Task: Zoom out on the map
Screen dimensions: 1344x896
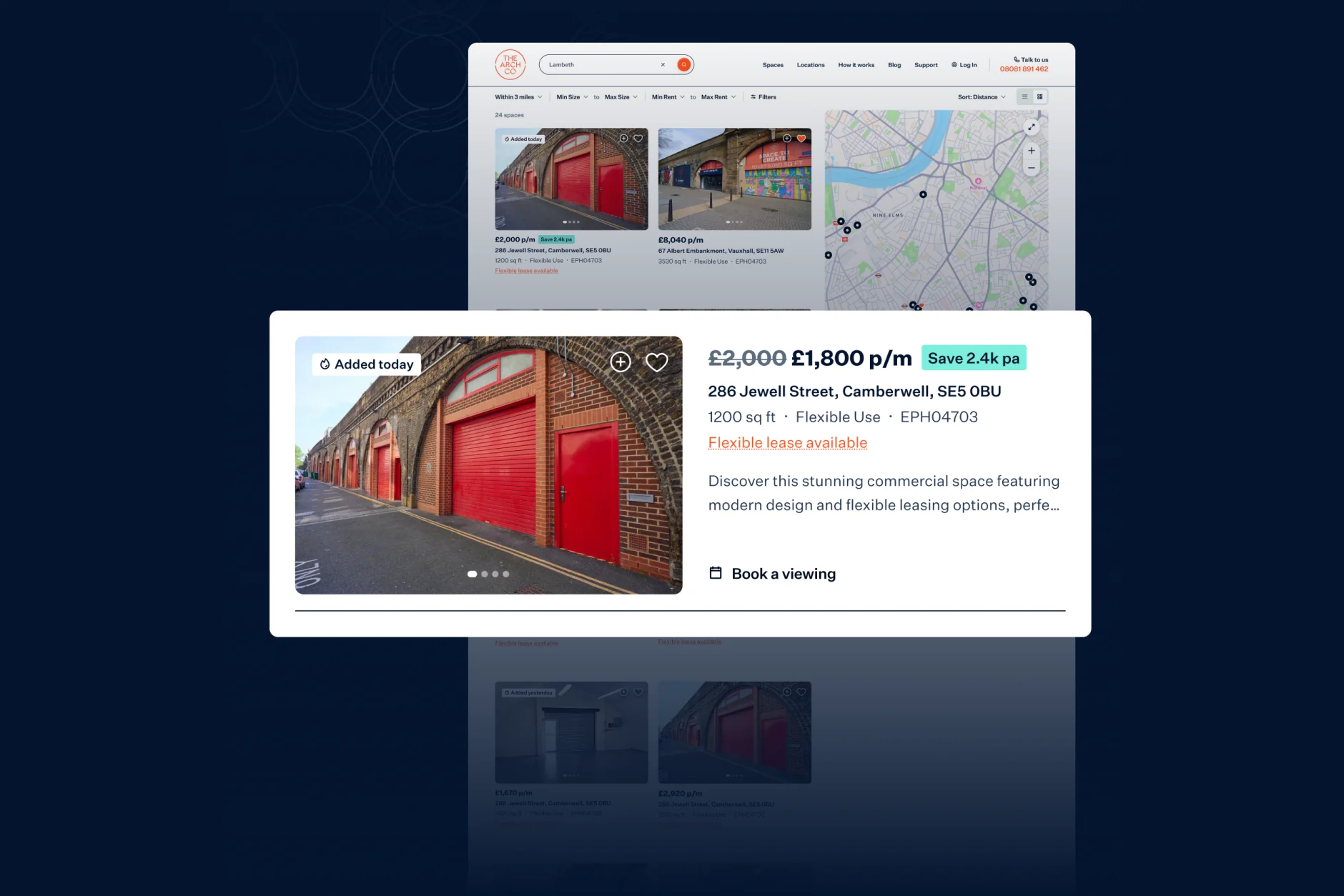Action: (1031, 168)
